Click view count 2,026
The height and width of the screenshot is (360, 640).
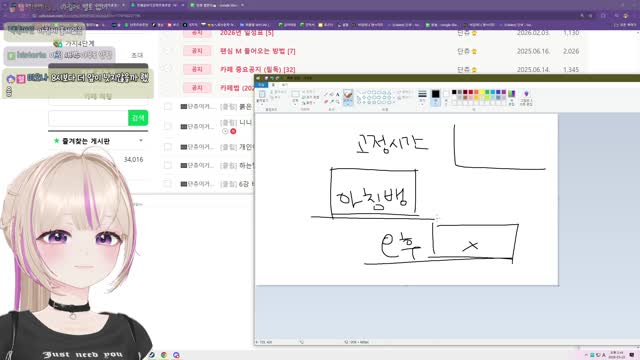pos(571,51)
